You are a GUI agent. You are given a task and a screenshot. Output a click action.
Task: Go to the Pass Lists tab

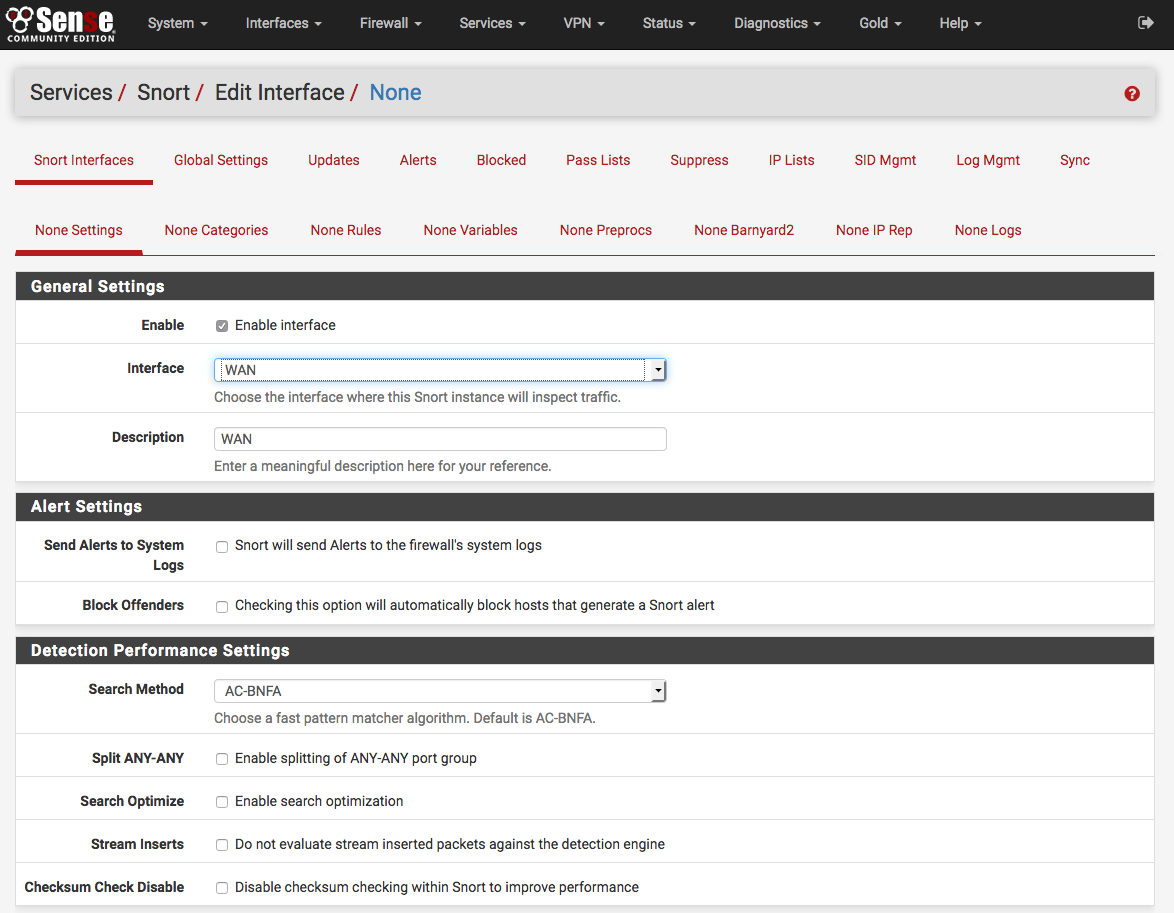pos(598,160)
